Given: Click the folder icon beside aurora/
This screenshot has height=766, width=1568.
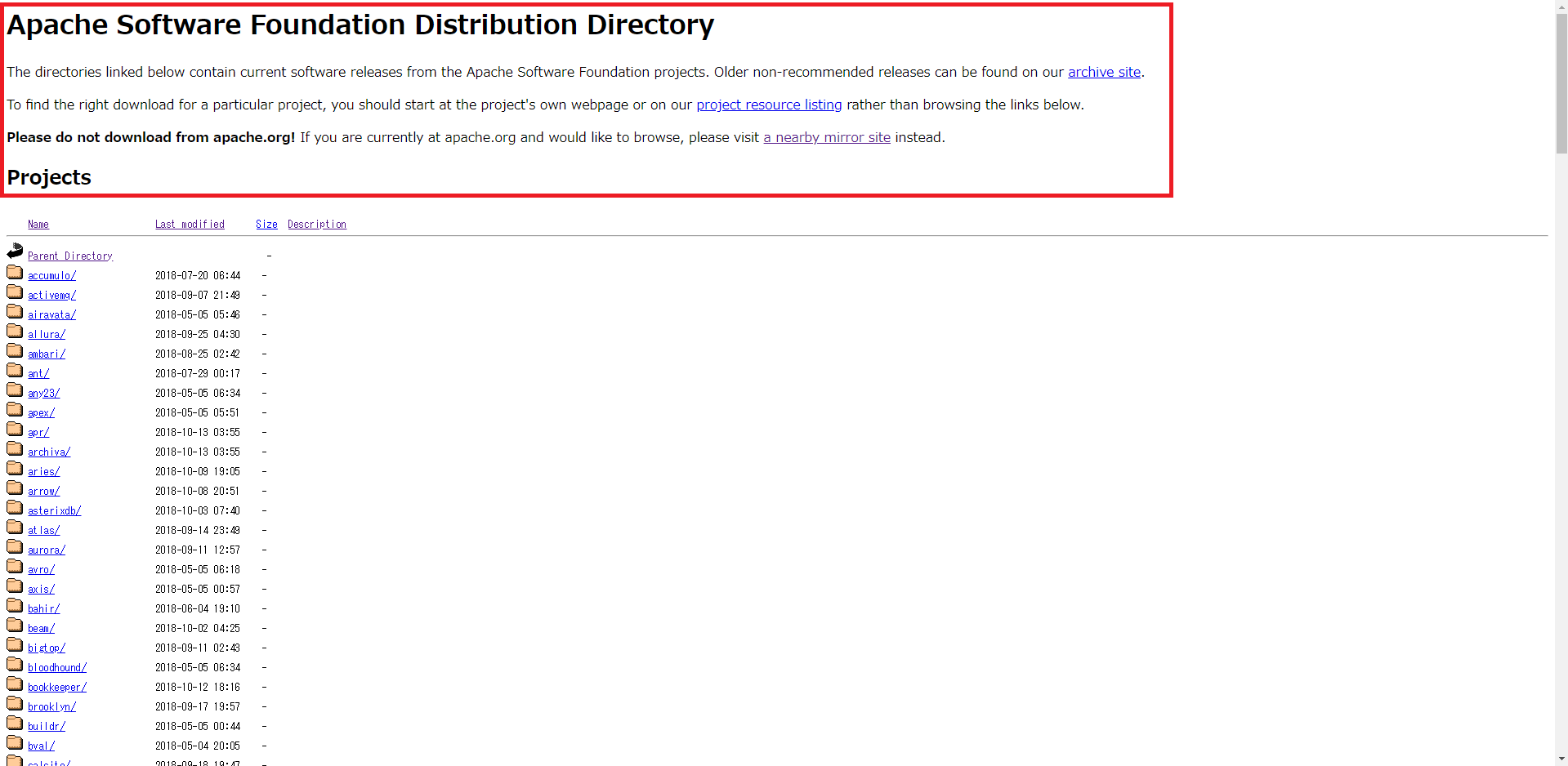Looking at the screenshot, I should (15, 546).
